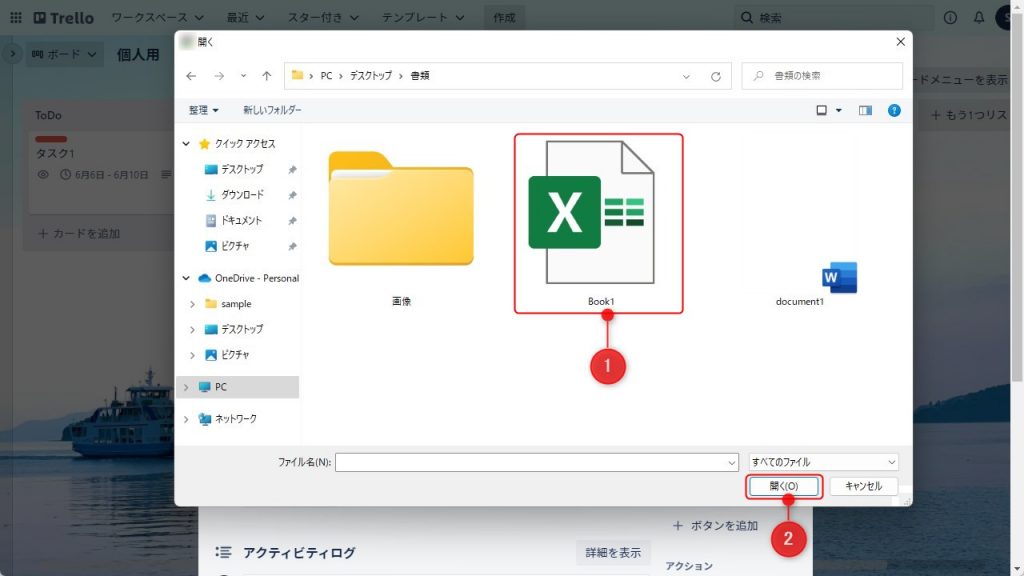Click the PC breadcrumb segment
The width and height of the screenshot is (1024, 576).
326,76
